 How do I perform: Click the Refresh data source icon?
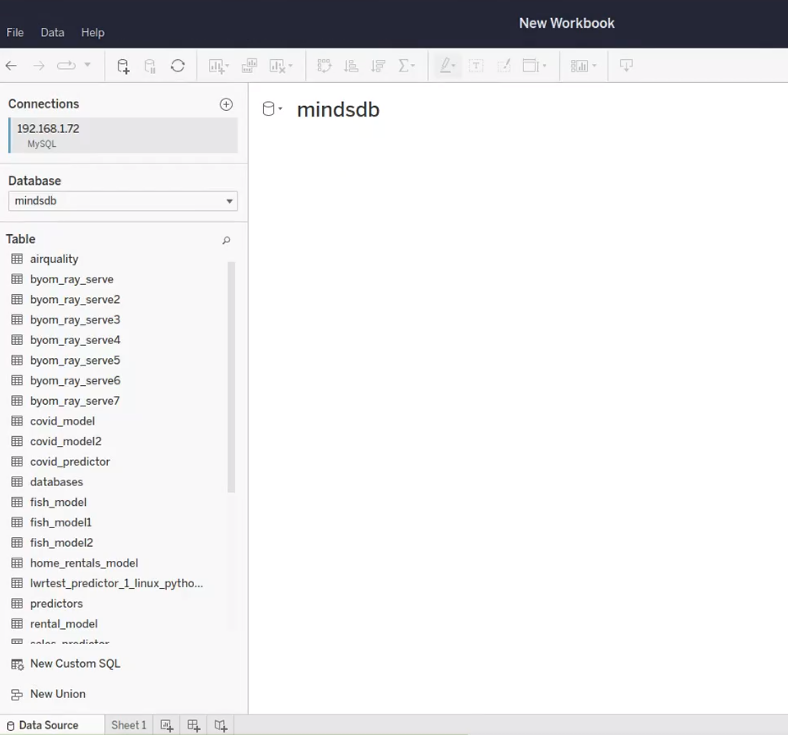pyautogui.click(x=177, y=66)
